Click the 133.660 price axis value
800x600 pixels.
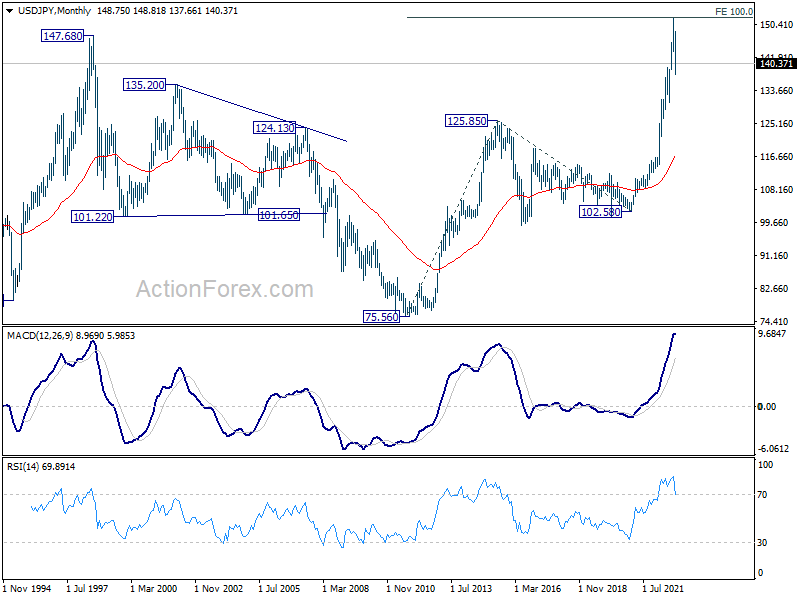click(x=776, y=90)
